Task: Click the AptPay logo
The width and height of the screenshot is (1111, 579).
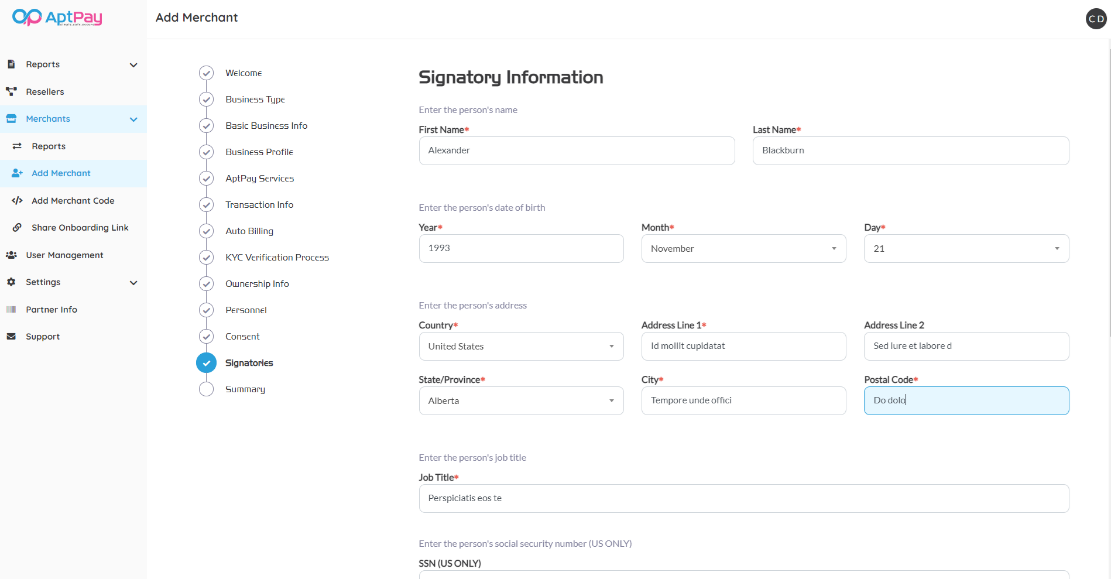Action: click(57, 18)
